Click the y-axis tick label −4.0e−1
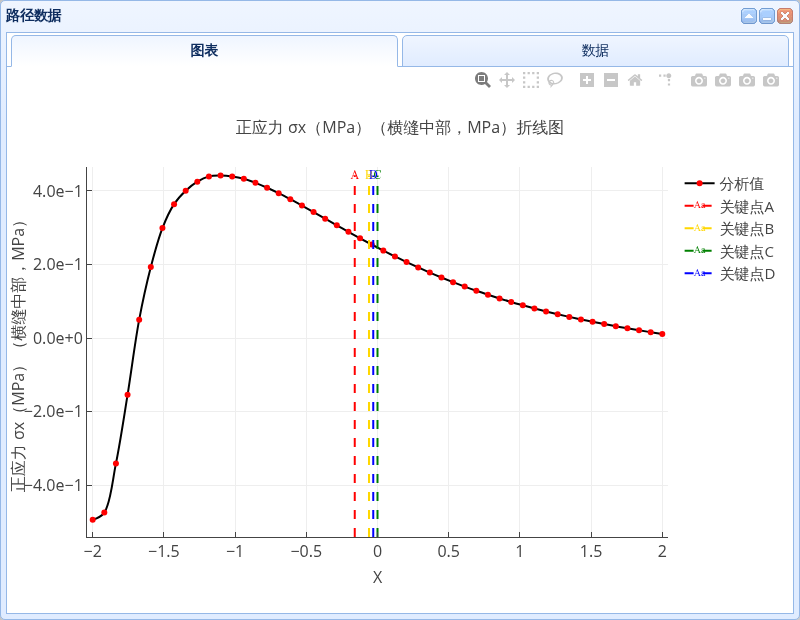This screenshot has width=800, height=620. 53,485
